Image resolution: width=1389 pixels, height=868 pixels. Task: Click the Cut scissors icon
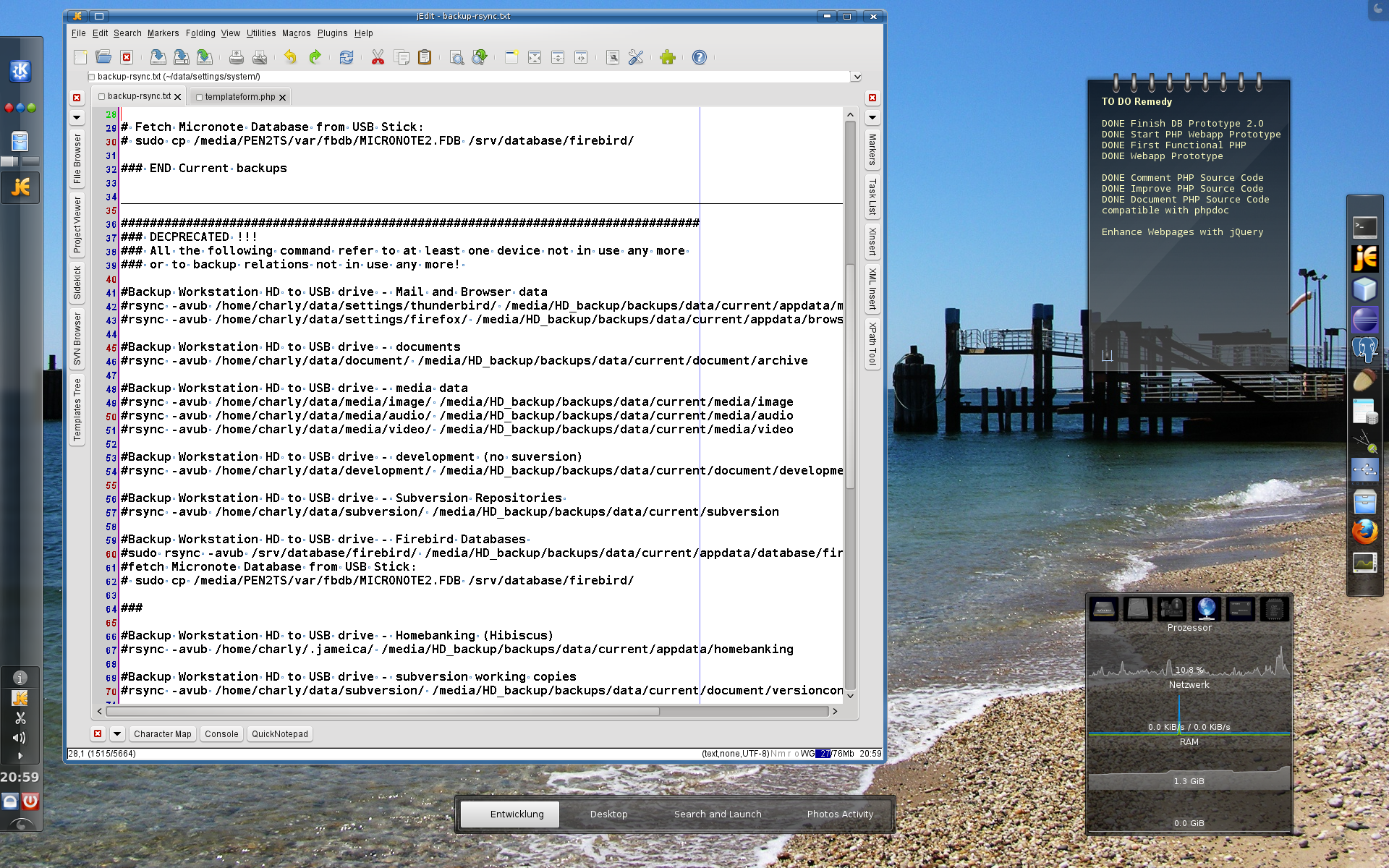(x=378, y=57)
